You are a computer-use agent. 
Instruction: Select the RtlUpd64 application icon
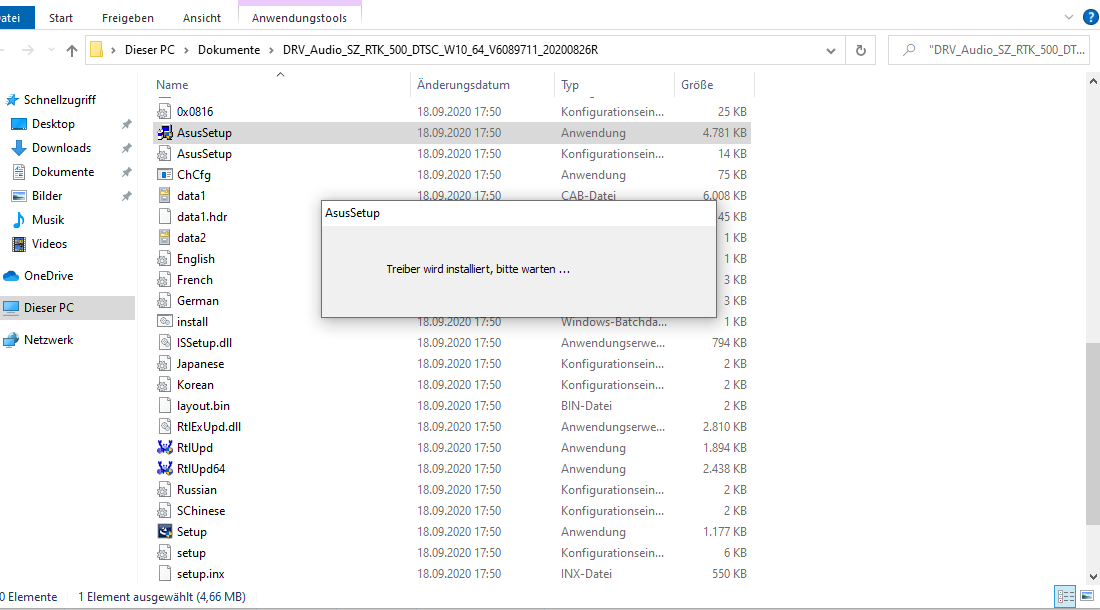[165, 468]
